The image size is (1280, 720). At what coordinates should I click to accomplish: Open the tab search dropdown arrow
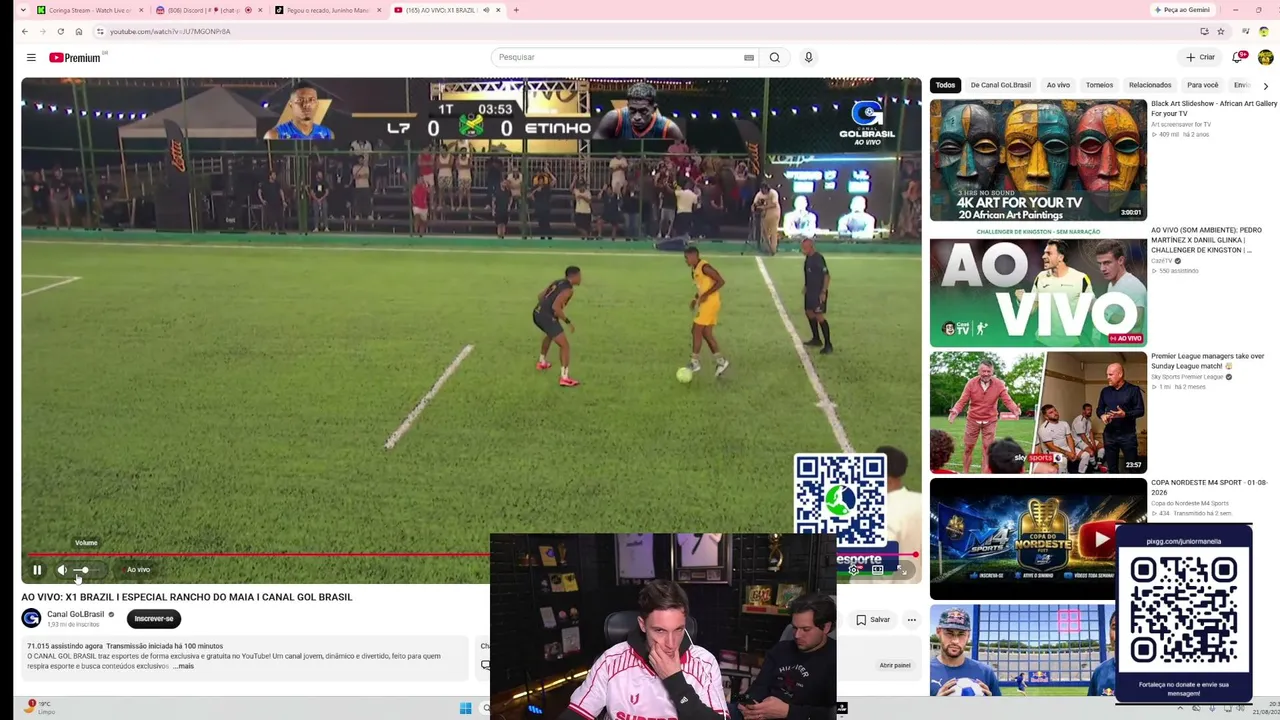coord(23,10)
